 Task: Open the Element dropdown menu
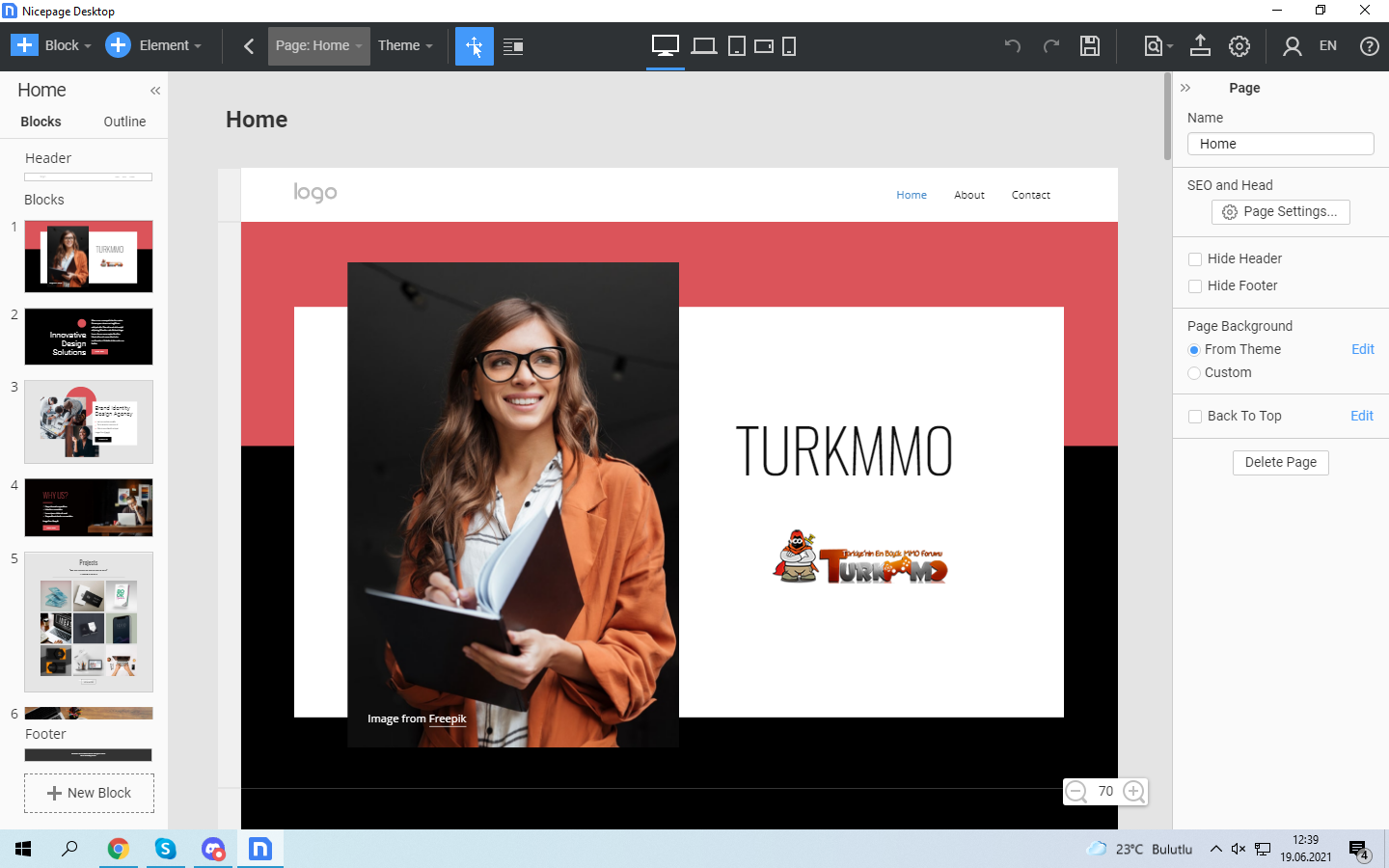tap(171, 45)
